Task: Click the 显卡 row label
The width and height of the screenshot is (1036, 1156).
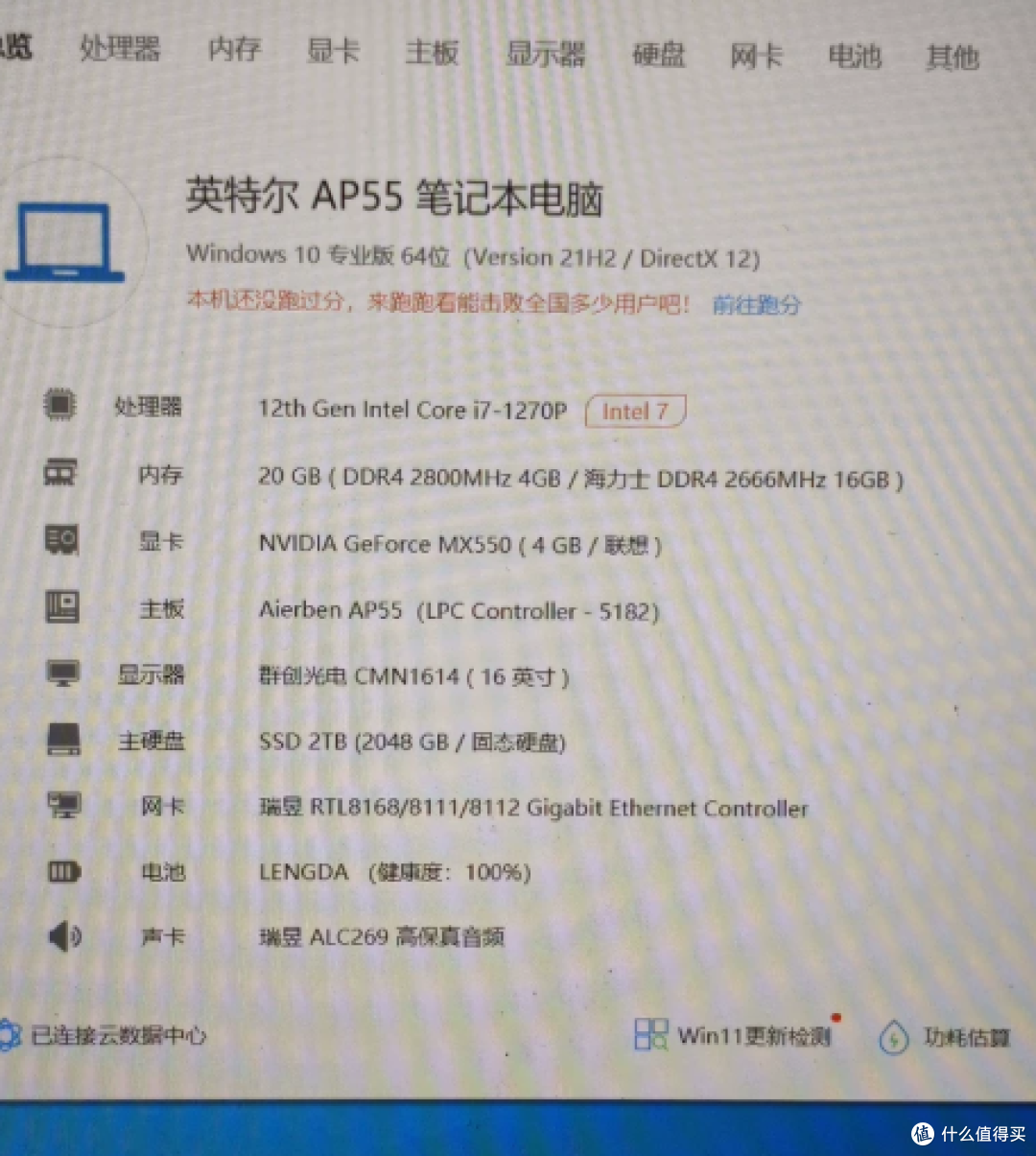Action: (x=161, y=542)
